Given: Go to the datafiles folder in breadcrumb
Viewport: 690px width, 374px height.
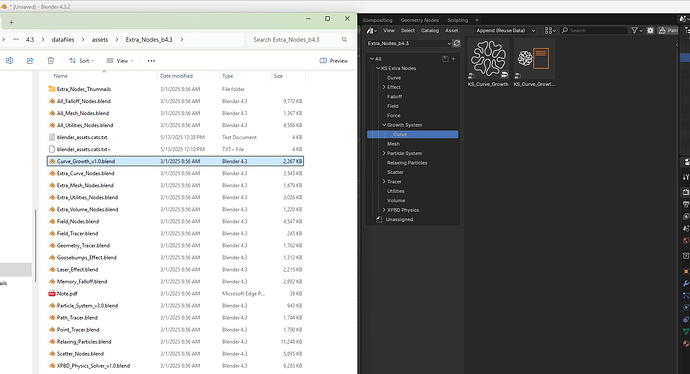Looking at the screenshot, I should point(63,40).
